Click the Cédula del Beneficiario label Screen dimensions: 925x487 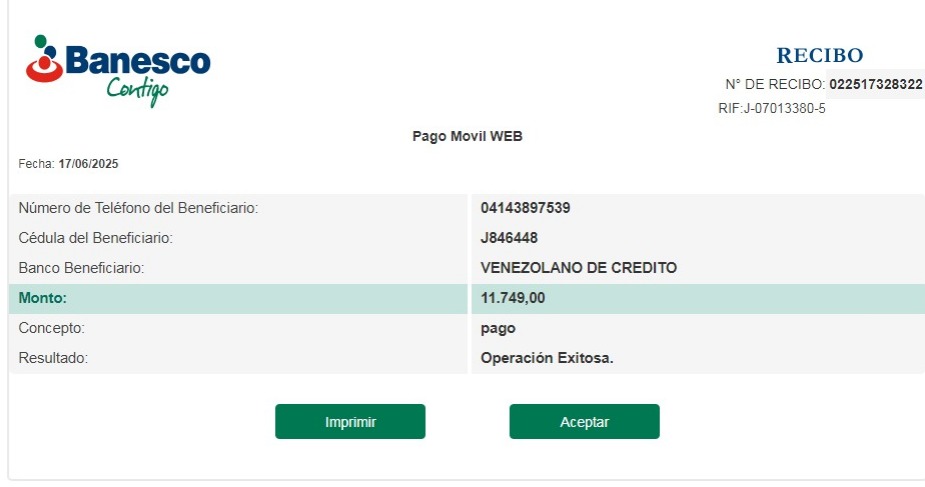click(x=96, y=238)
